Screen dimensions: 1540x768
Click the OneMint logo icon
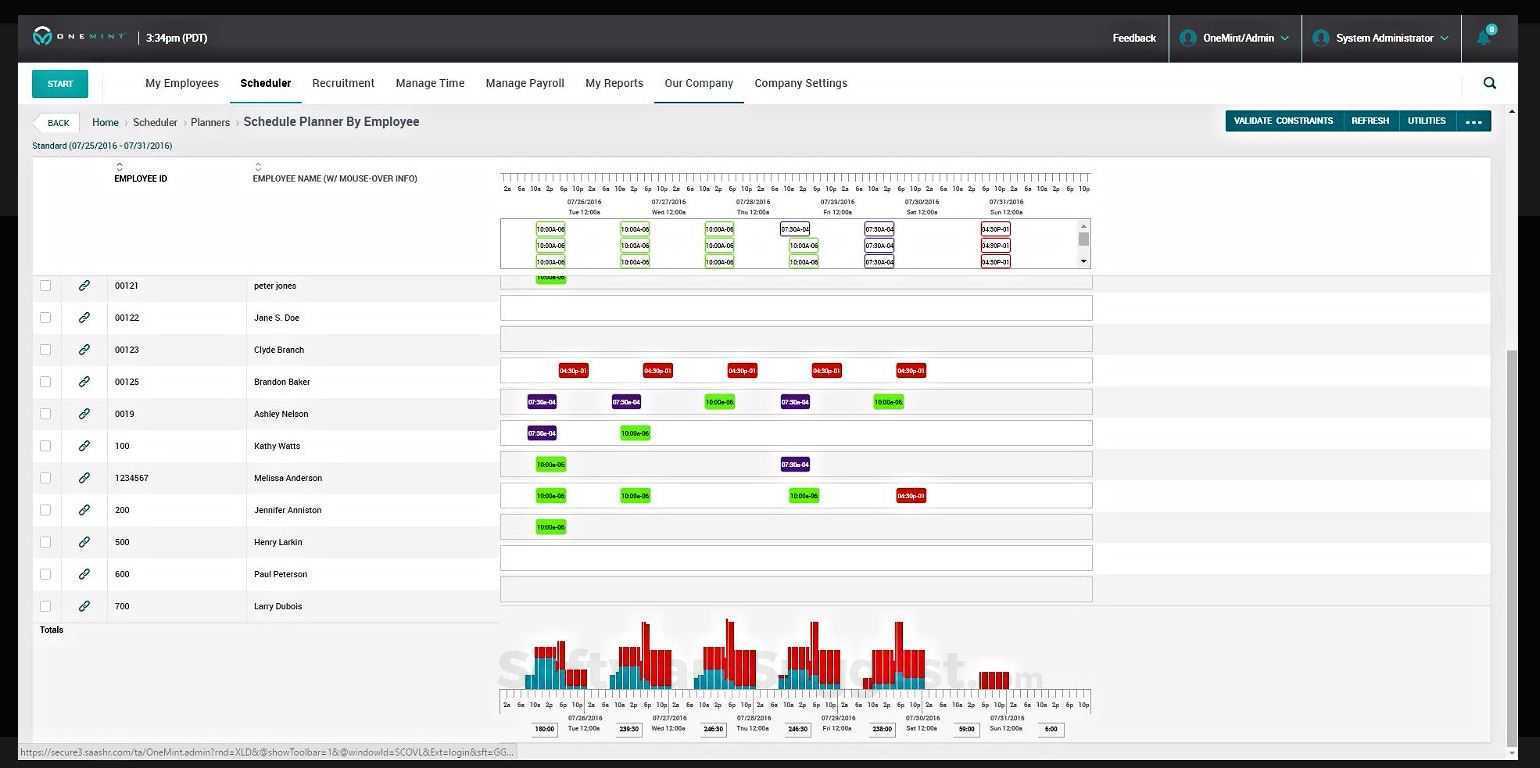click(x=42, y=37)
